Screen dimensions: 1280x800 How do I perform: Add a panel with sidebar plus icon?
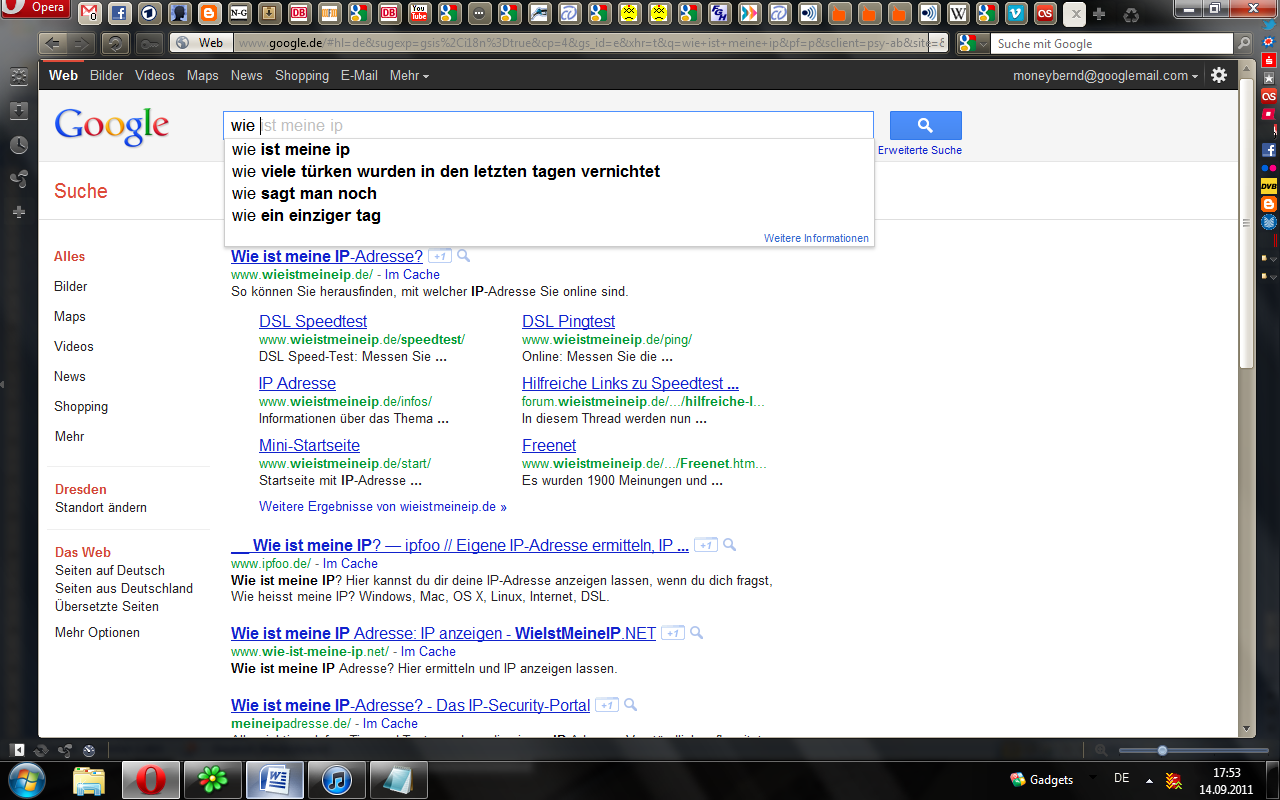click(19, 212)
